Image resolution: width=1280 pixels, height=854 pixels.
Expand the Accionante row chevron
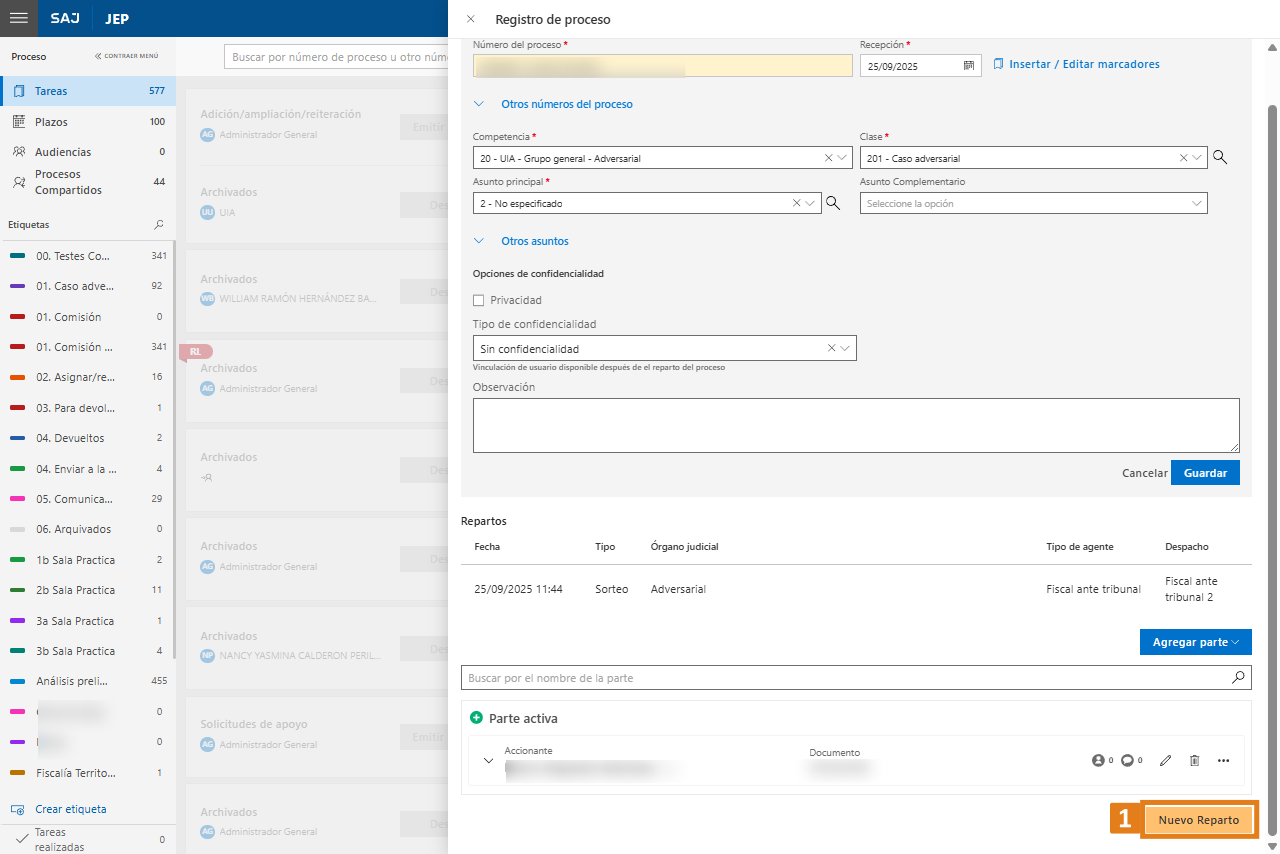[x=488, y=761]
